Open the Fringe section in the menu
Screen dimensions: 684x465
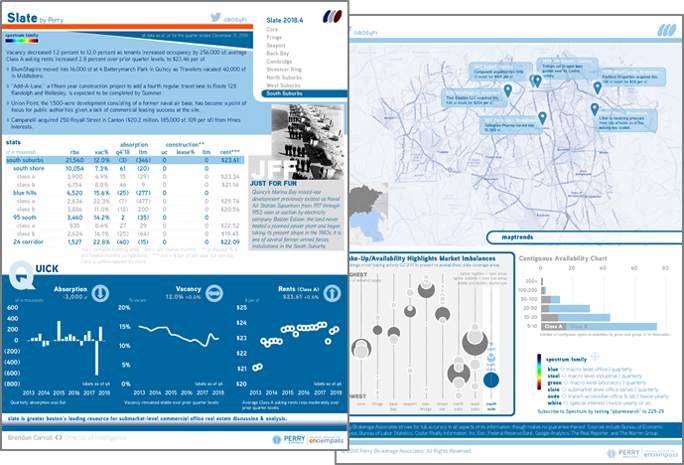click(x=274, y=38)
